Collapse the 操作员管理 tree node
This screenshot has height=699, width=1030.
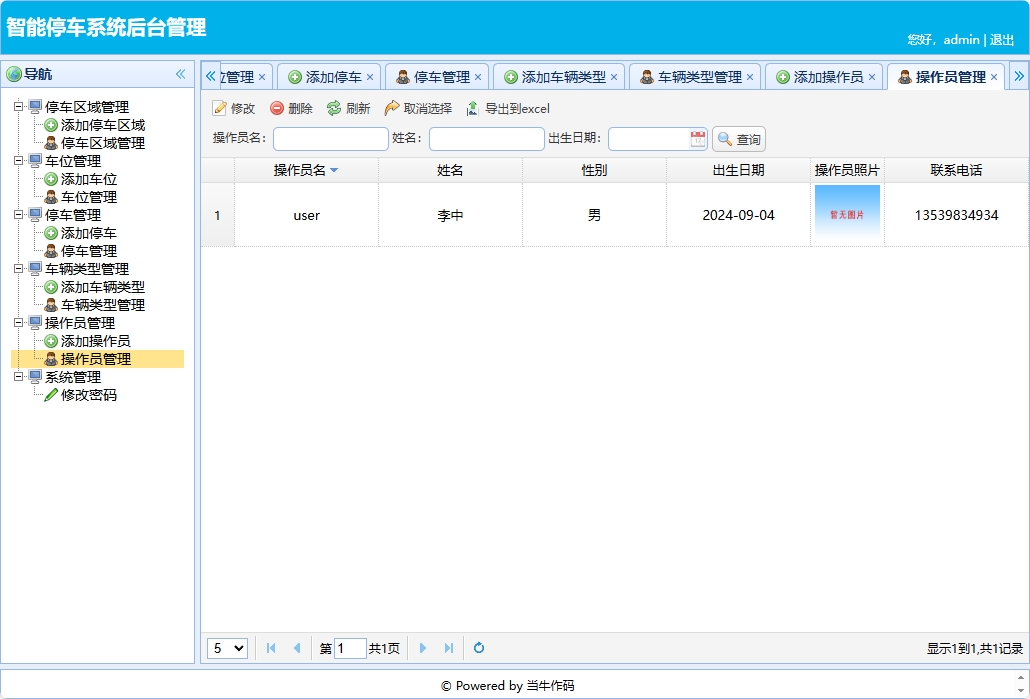[x=18, y=322]
